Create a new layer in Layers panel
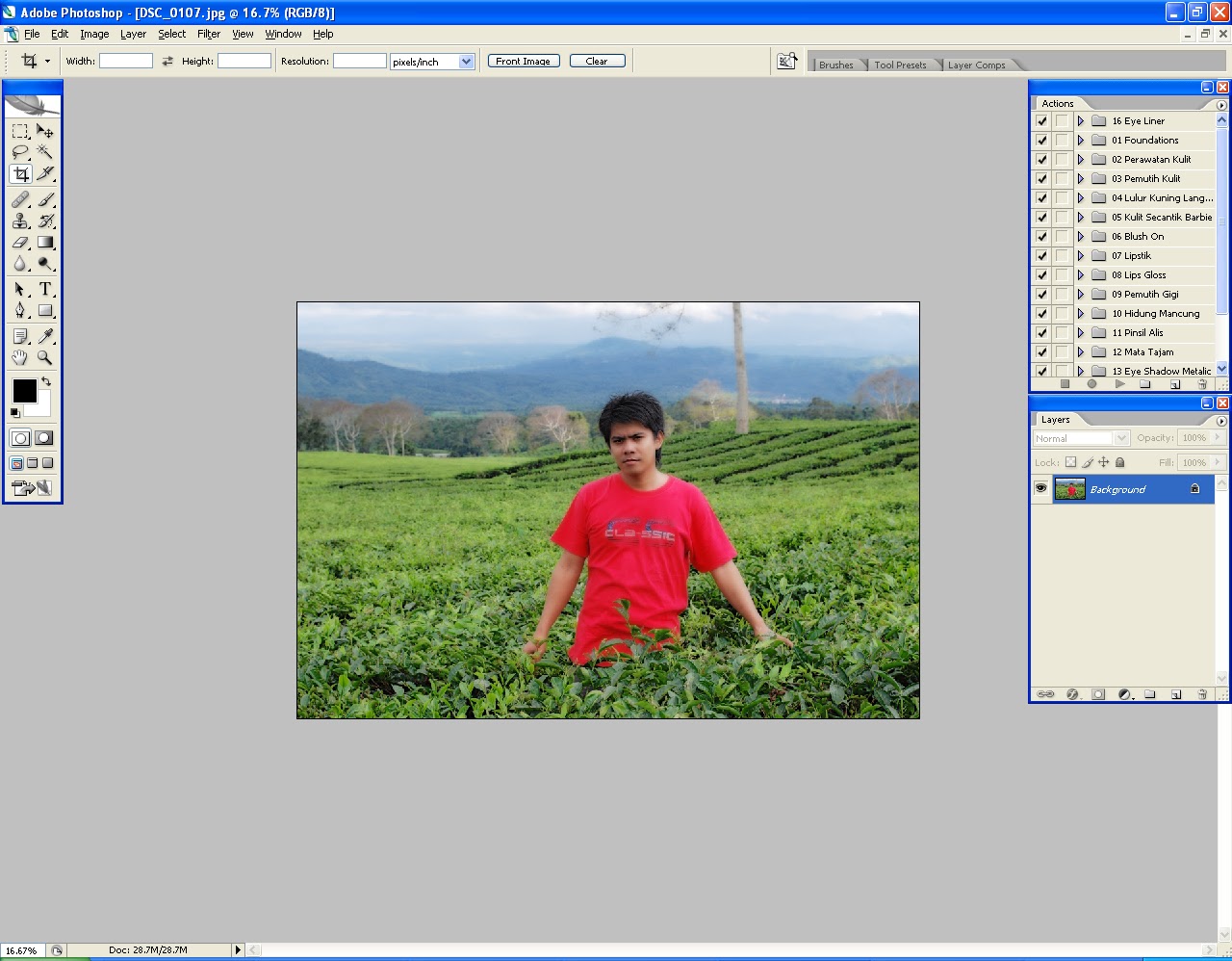The width and height of the screenshot is (1232, 961). (1175, 694)
